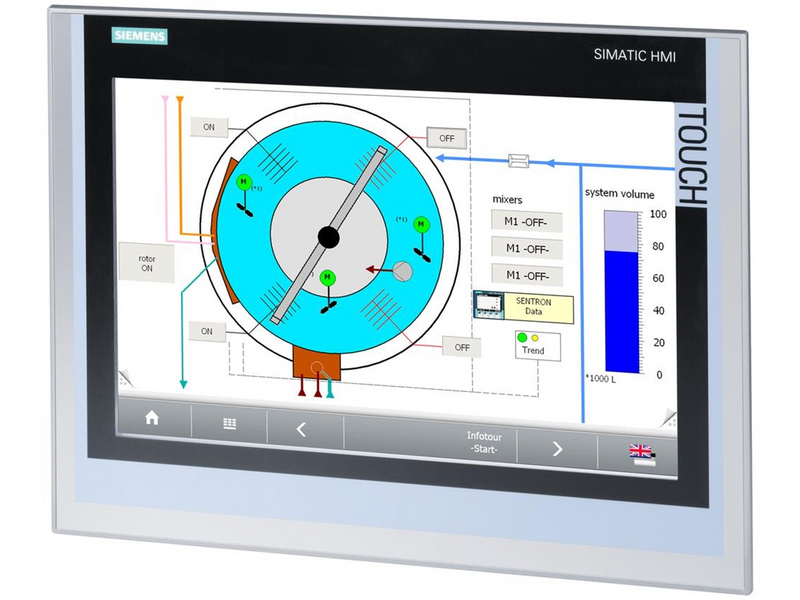The image size is (800, 600).
Task: Open the Trend view
Action: (538, 346)
